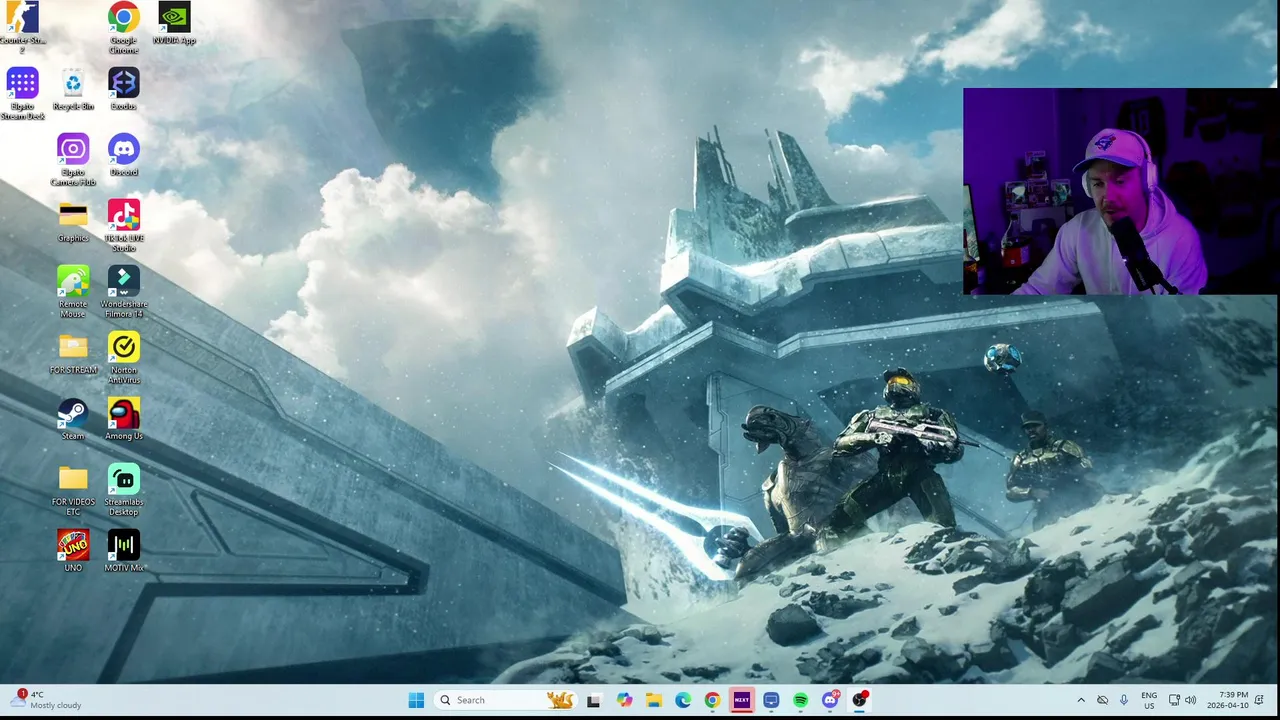The height and width of the screenshot is (720, 1280).
Task: Open the NVIDIA App desktop shortcut
Action: (174, 24)
